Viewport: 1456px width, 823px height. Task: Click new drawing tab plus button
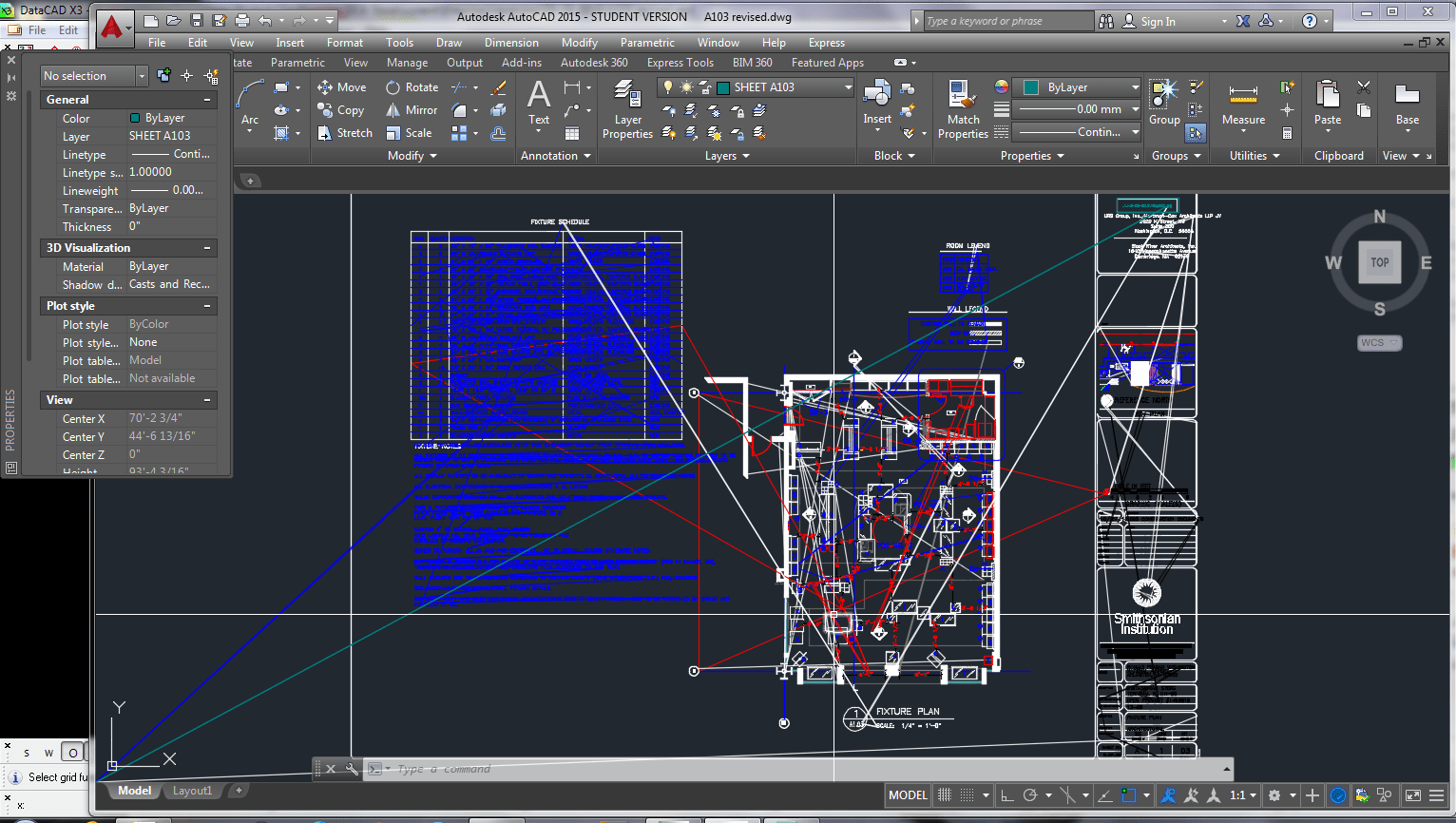point(250,181)
